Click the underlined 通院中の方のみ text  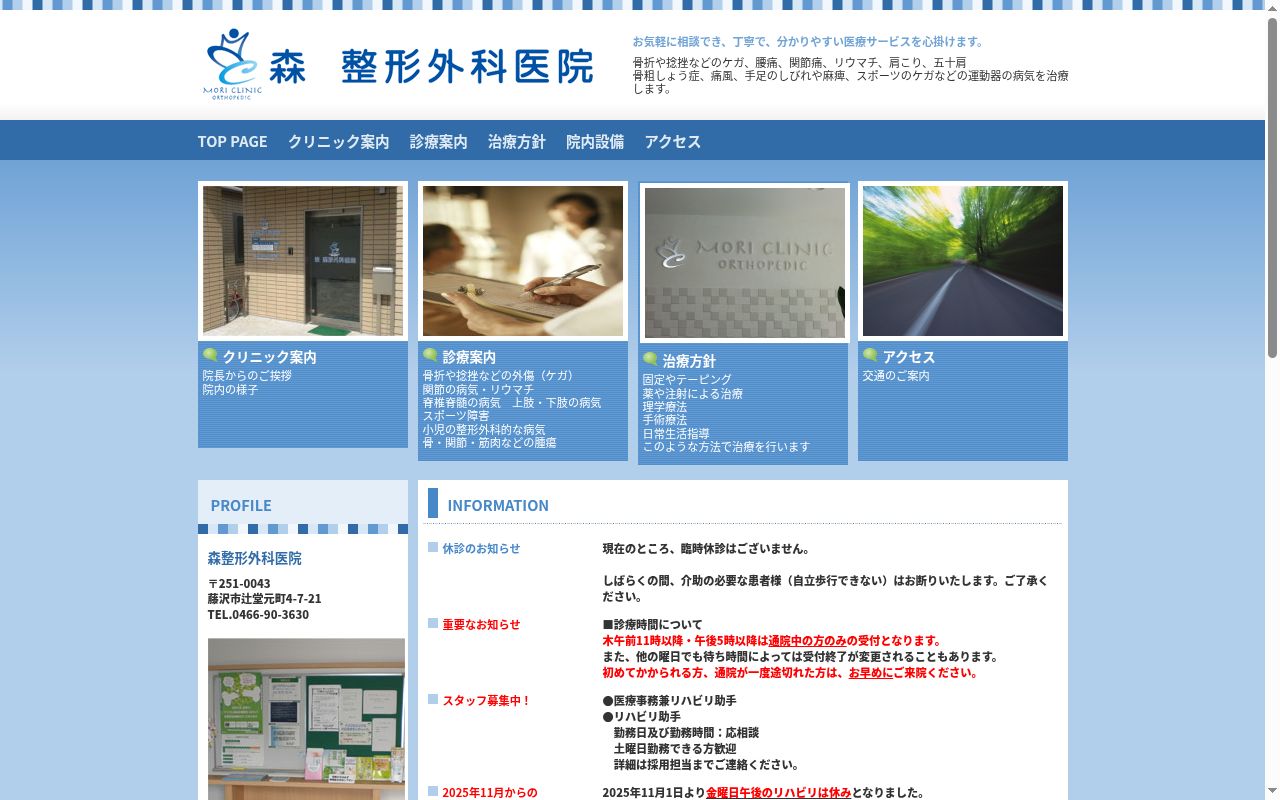click(x=809, y=641)
